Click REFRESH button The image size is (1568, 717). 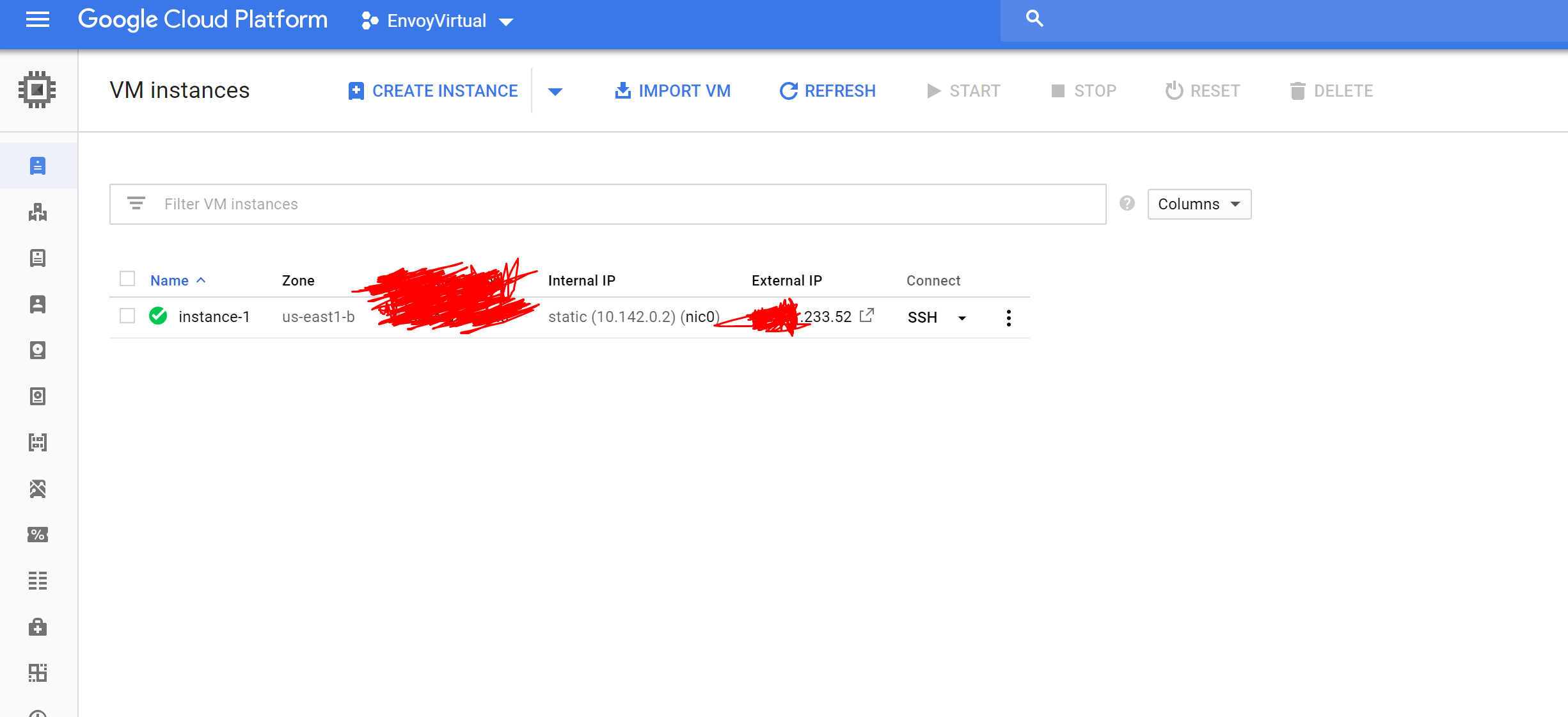coord(827,91)
